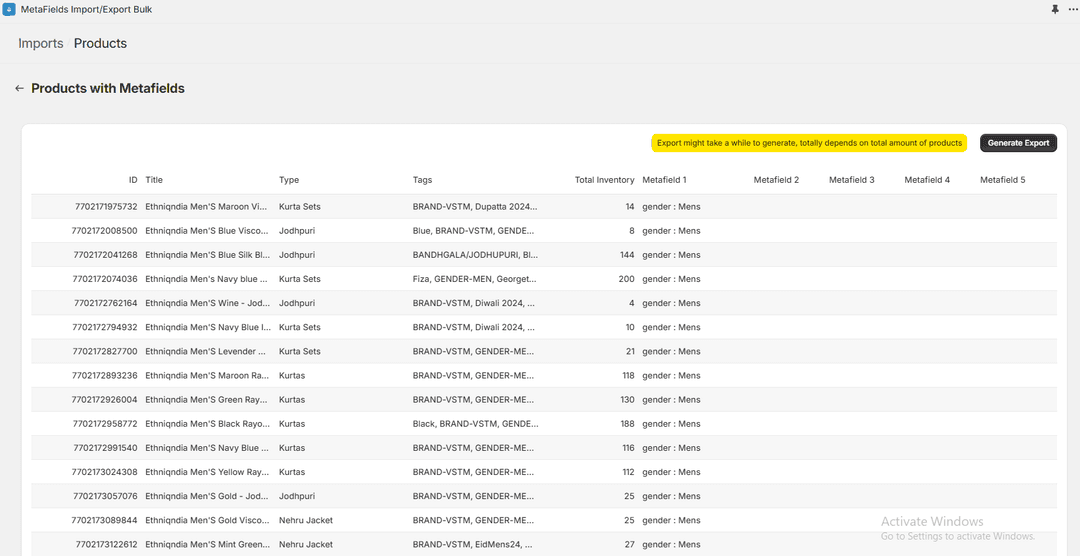Switch to the Imports tab
The image size is (1080, 556).
[41, 43]
